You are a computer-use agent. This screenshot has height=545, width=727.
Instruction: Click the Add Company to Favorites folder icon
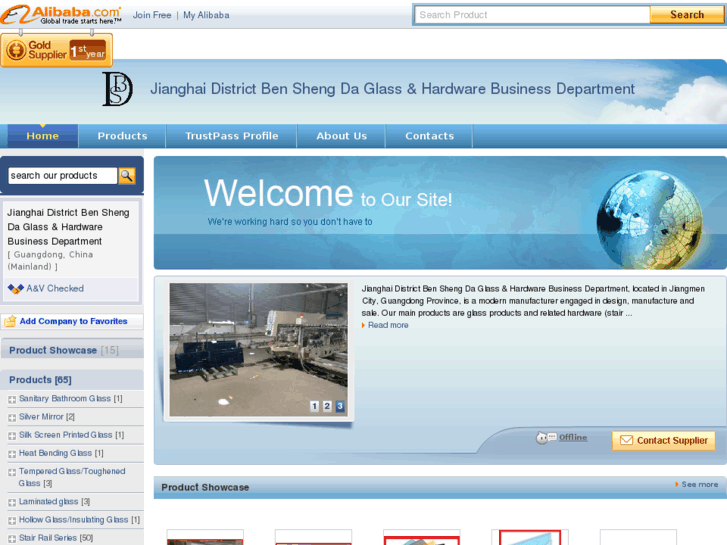10,321
